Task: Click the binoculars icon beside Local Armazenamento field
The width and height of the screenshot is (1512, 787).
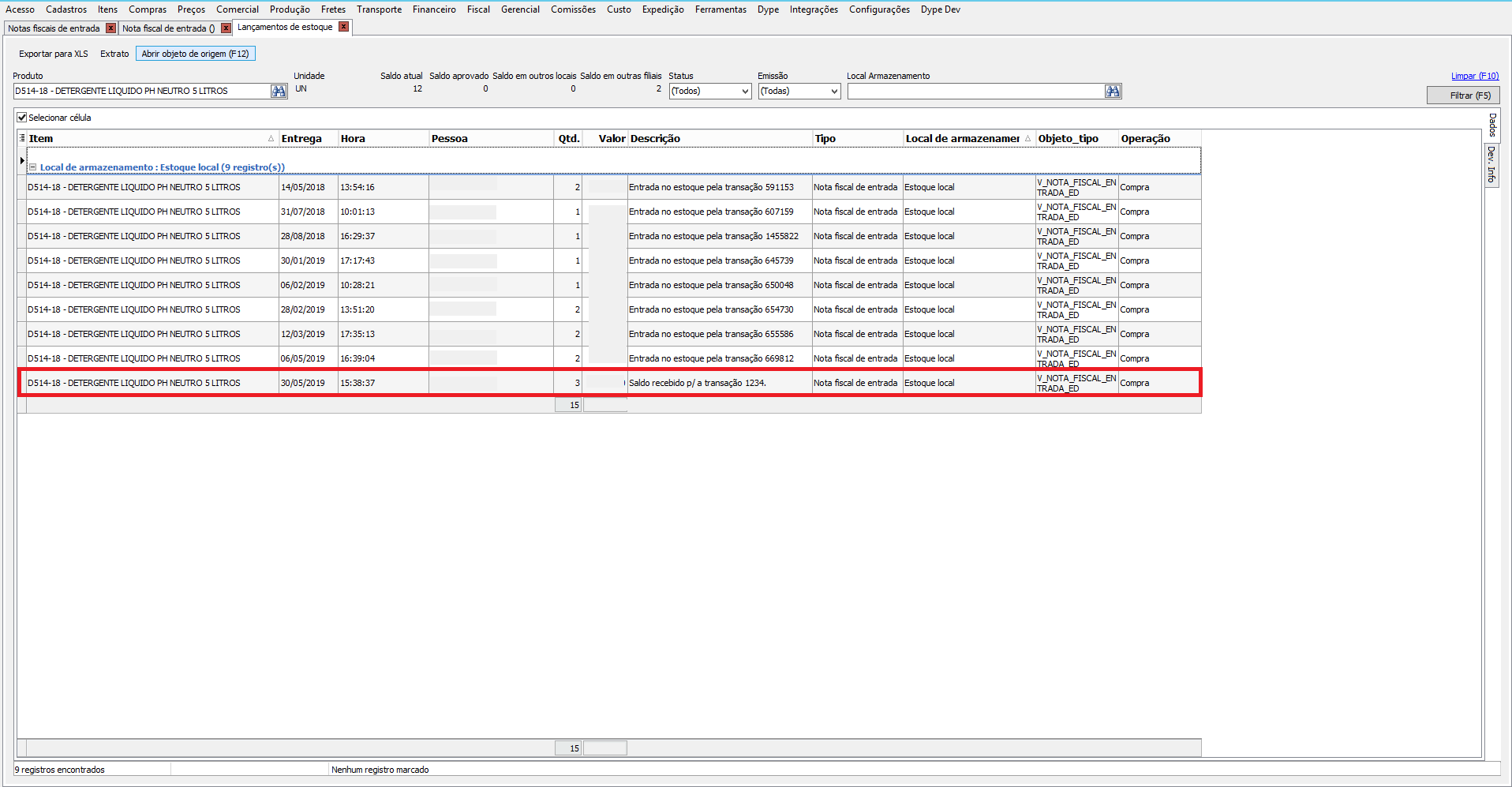Action: [1113, 92]
